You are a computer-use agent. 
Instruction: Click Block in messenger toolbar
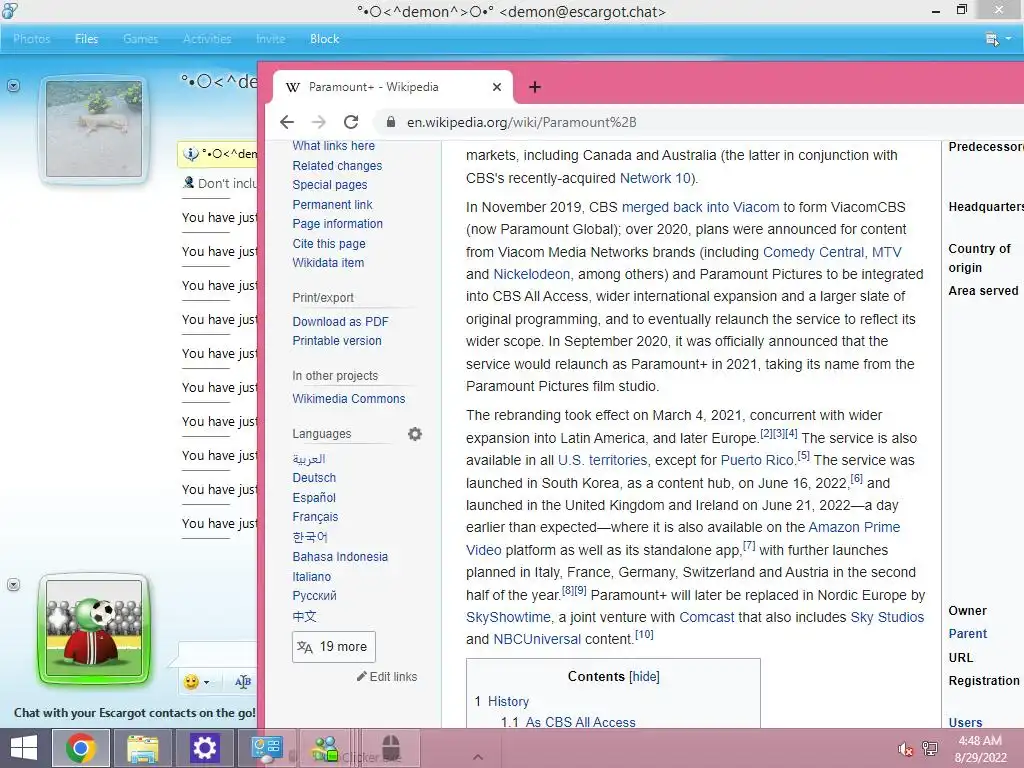tap(325, 39)
